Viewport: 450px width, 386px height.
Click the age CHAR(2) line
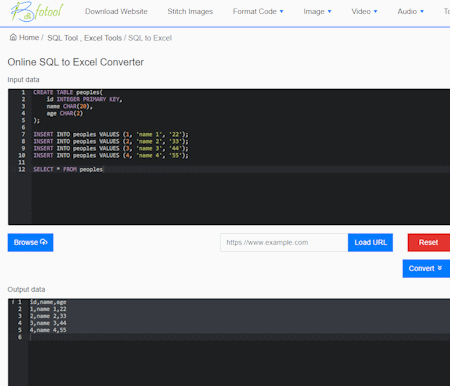click(65, 113)
